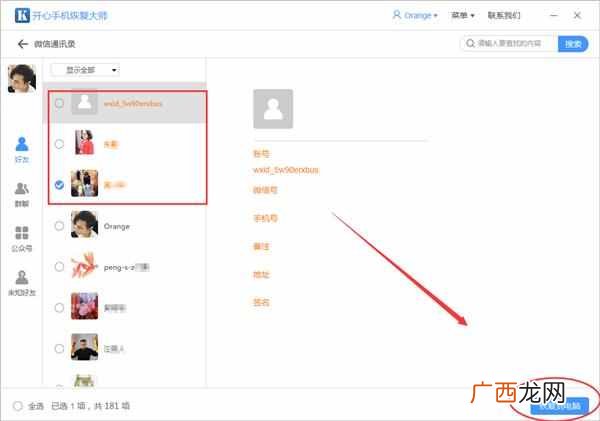
Task: Select the radio beside Orange contact
Action: tap(59, 226)
